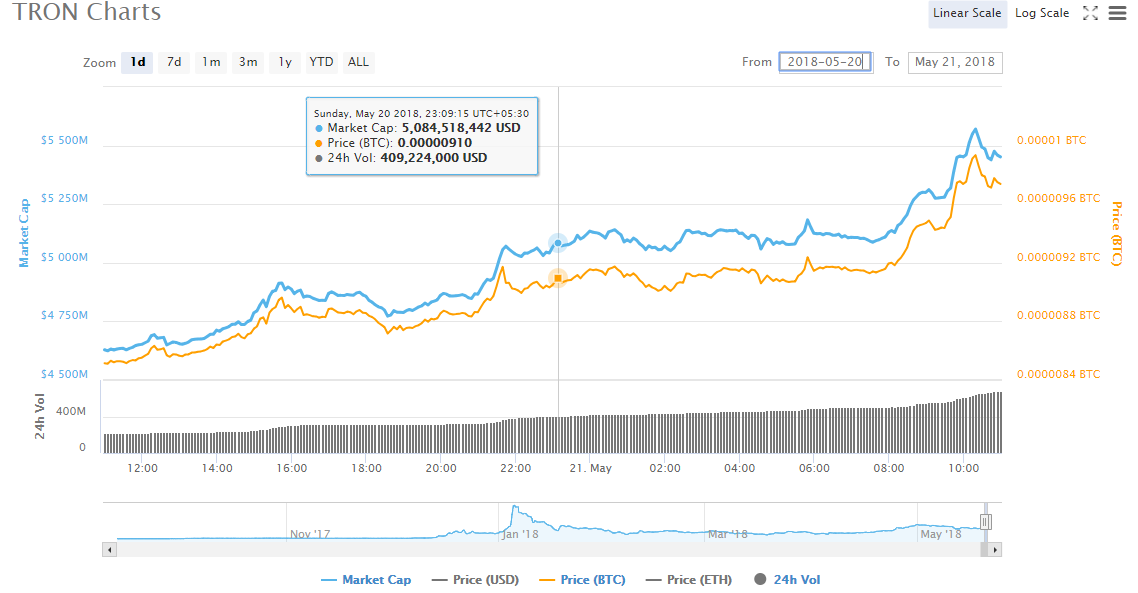The width and height of the screenshot is (1138, 593).
Task: Click the 16:00 time axis label
Action: (292, 469)
